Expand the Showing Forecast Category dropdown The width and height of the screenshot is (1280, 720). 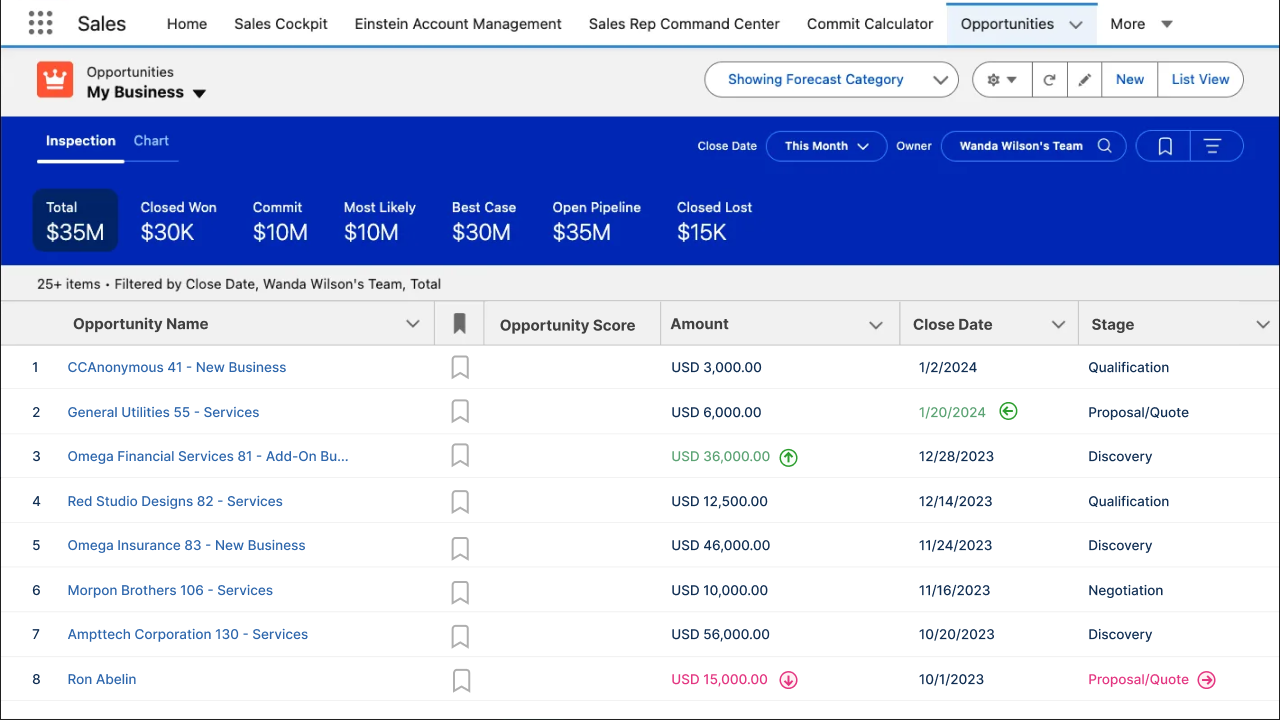tap(830, 80)
